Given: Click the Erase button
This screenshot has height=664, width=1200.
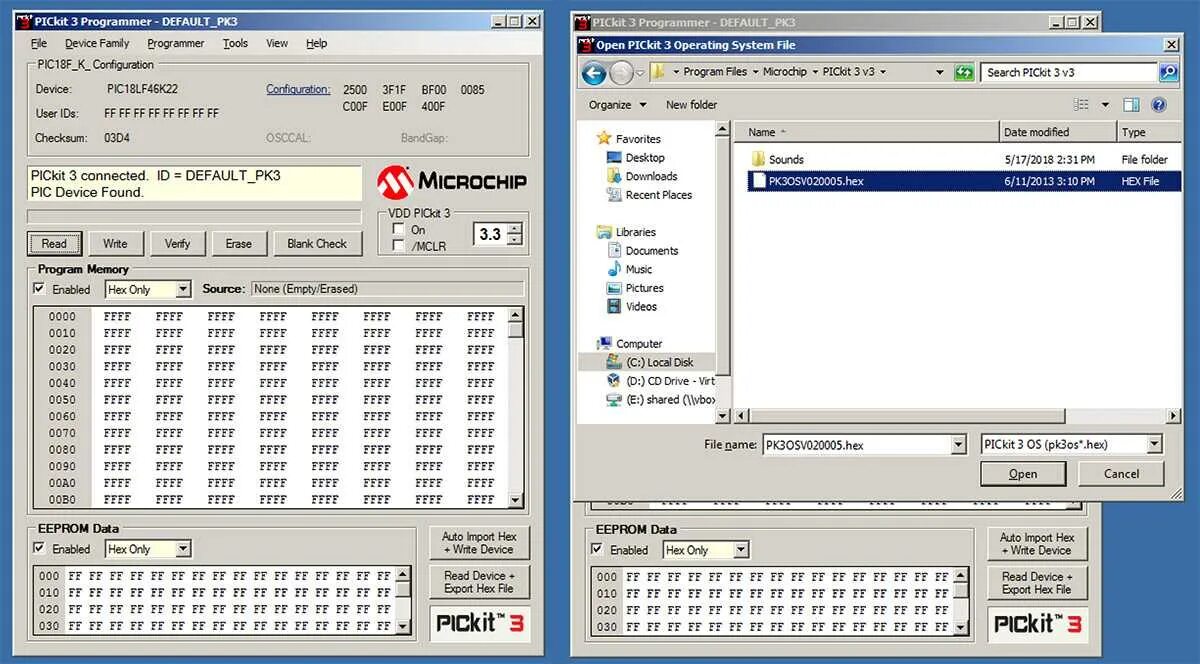Looking at the screenshot, I should (238, 243).
